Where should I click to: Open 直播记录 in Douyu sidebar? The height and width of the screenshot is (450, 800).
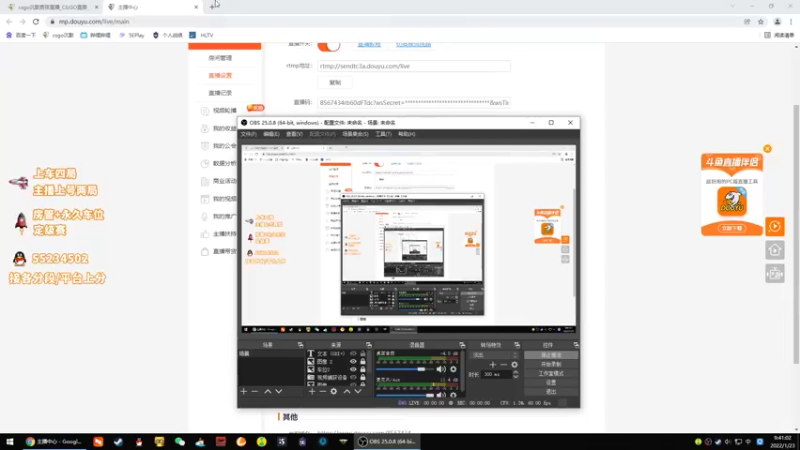point(220,93)
